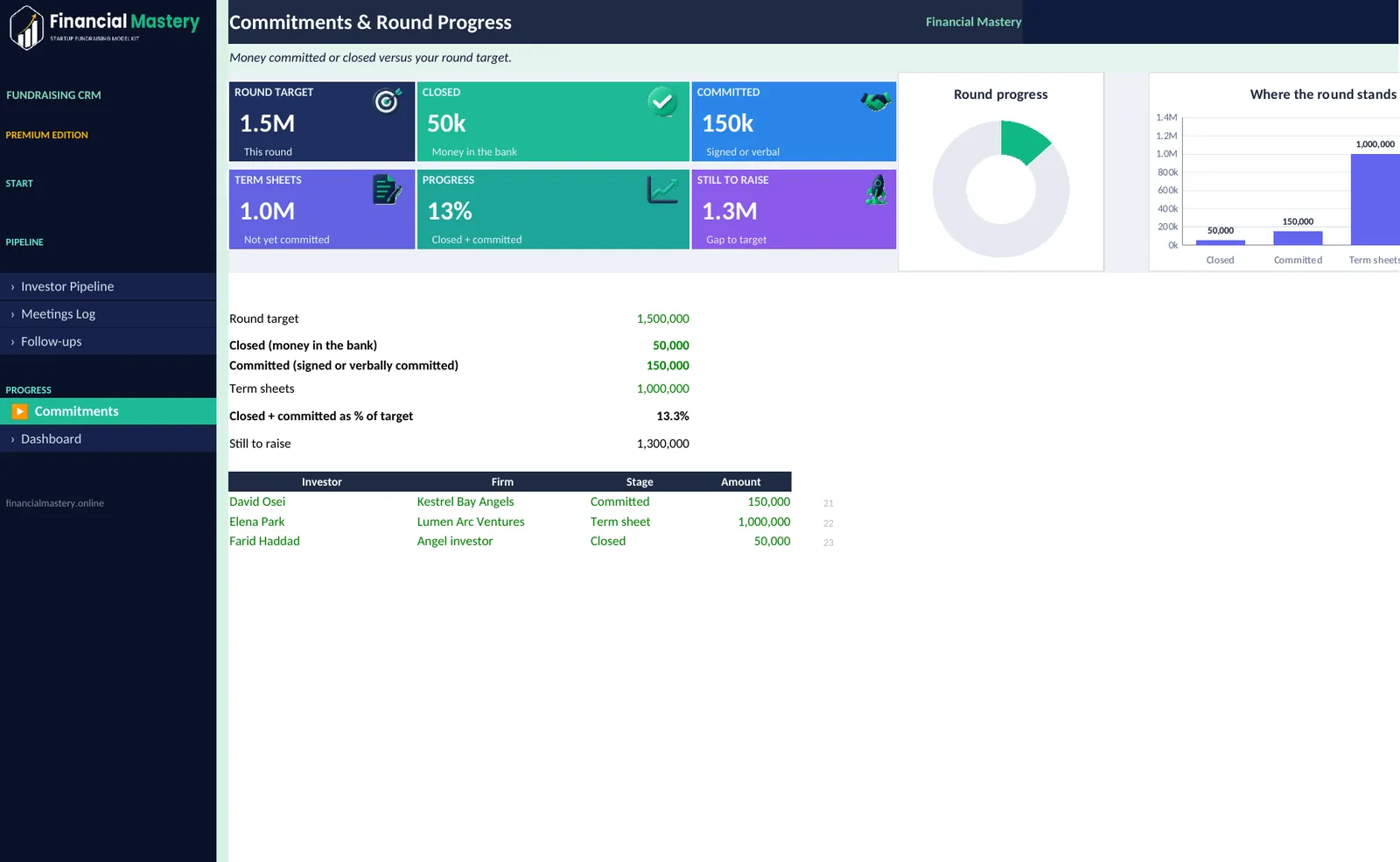
Task: Select the active Commitments nav item
Action: point(108,411)
